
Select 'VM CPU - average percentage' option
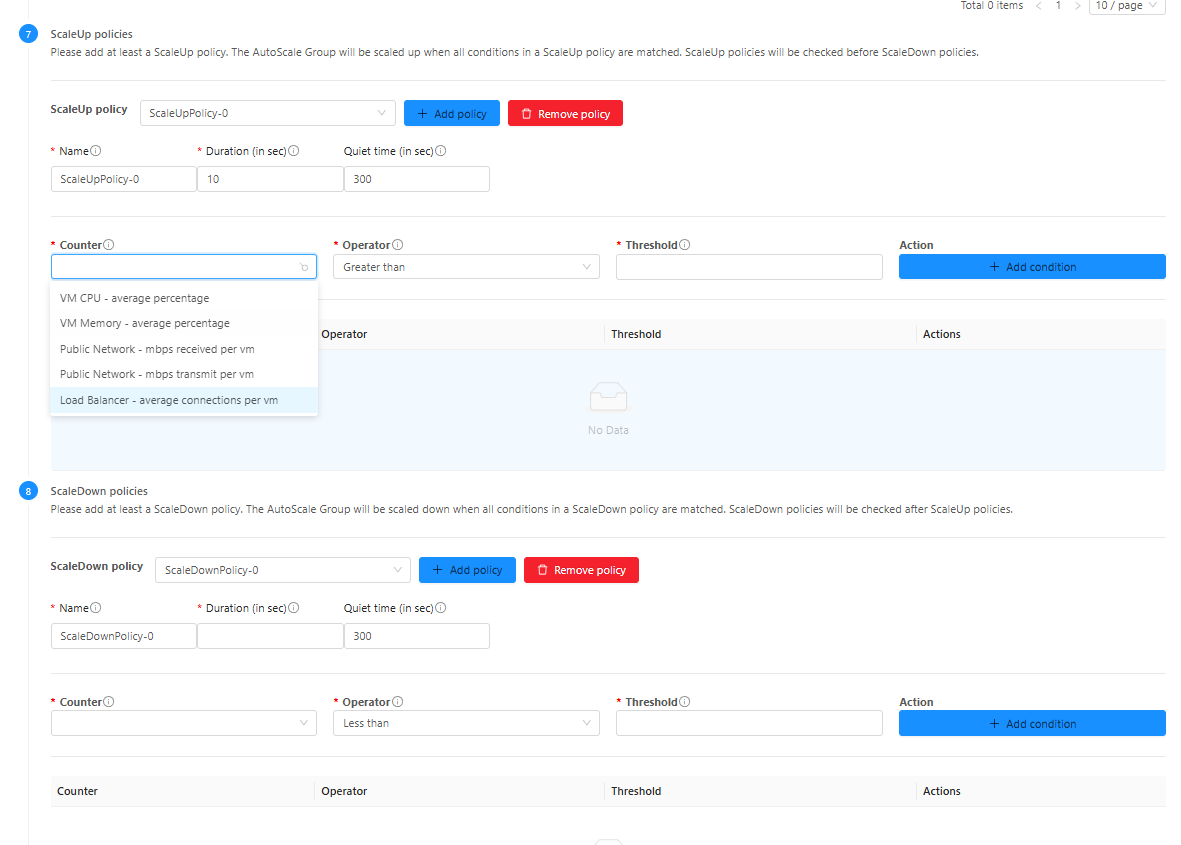click(135, 298)
